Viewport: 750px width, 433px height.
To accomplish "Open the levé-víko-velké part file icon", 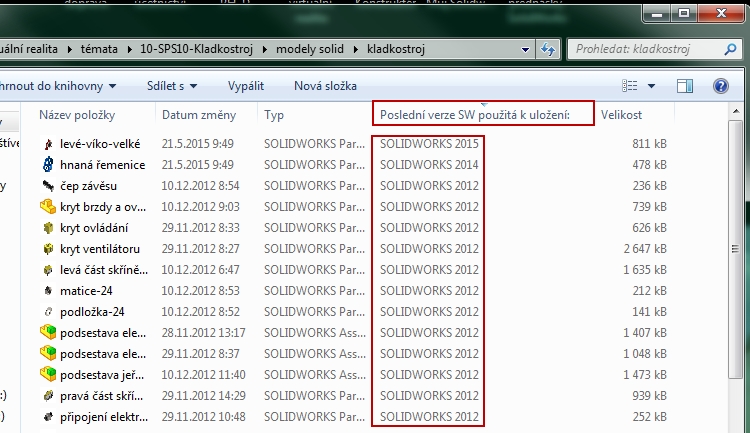I will (x=48, y=144).
